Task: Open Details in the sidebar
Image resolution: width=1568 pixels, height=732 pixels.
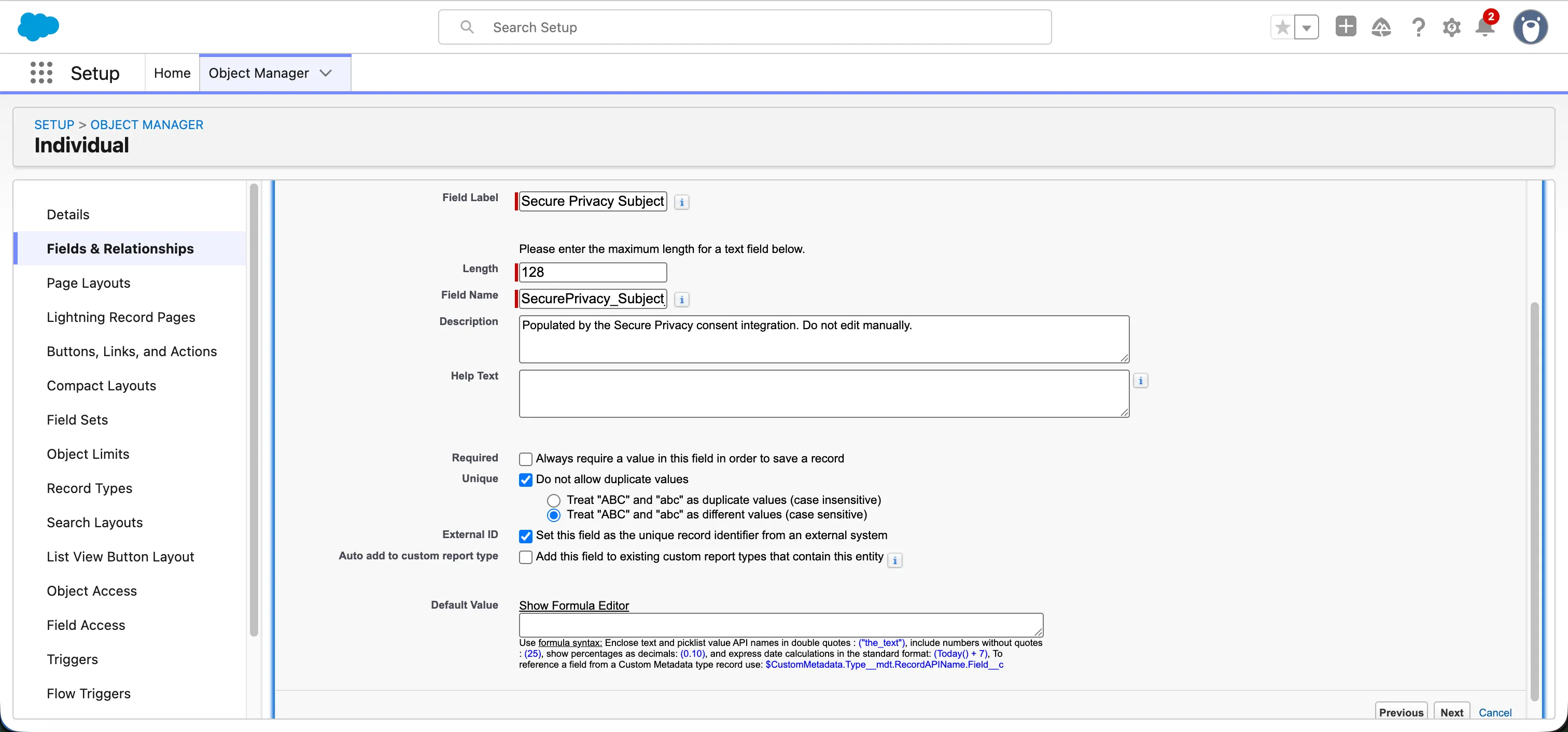Action: tap(68, 214)
